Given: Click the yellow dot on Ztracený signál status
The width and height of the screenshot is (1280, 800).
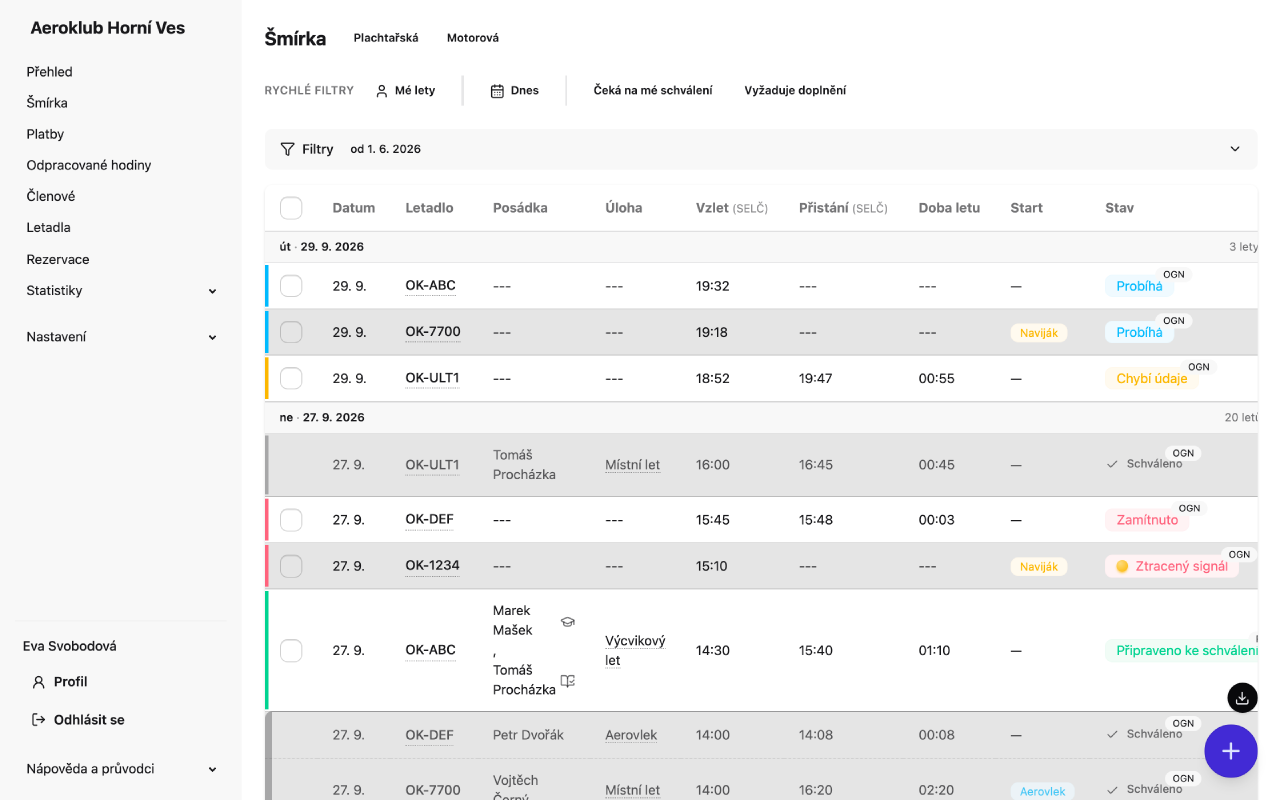Looking at the screenshot, I should [1122, 566].
